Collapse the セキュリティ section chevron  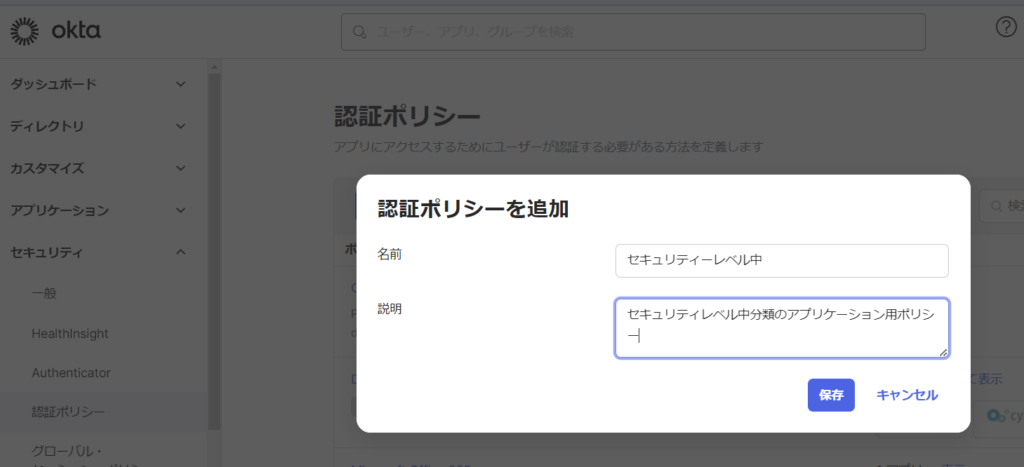coord(181,252)
